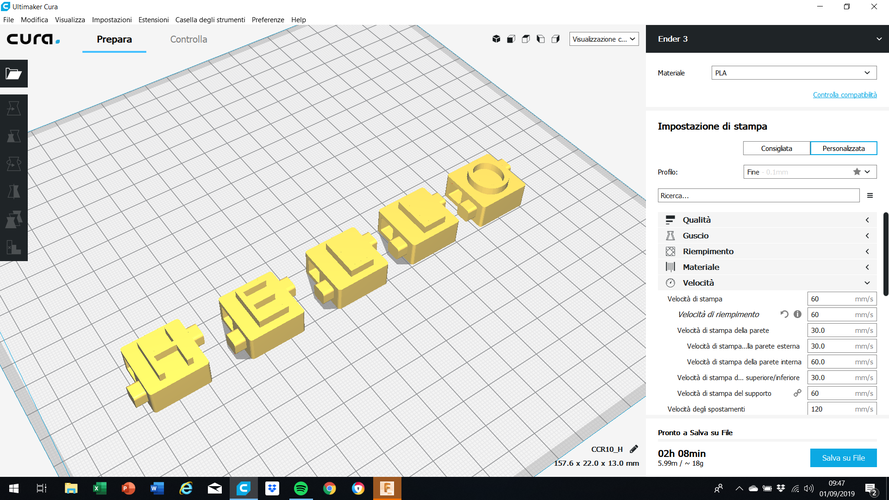Expand the Materiale settings section
This screenshot has height=500, width=889.
coord(768,267)
